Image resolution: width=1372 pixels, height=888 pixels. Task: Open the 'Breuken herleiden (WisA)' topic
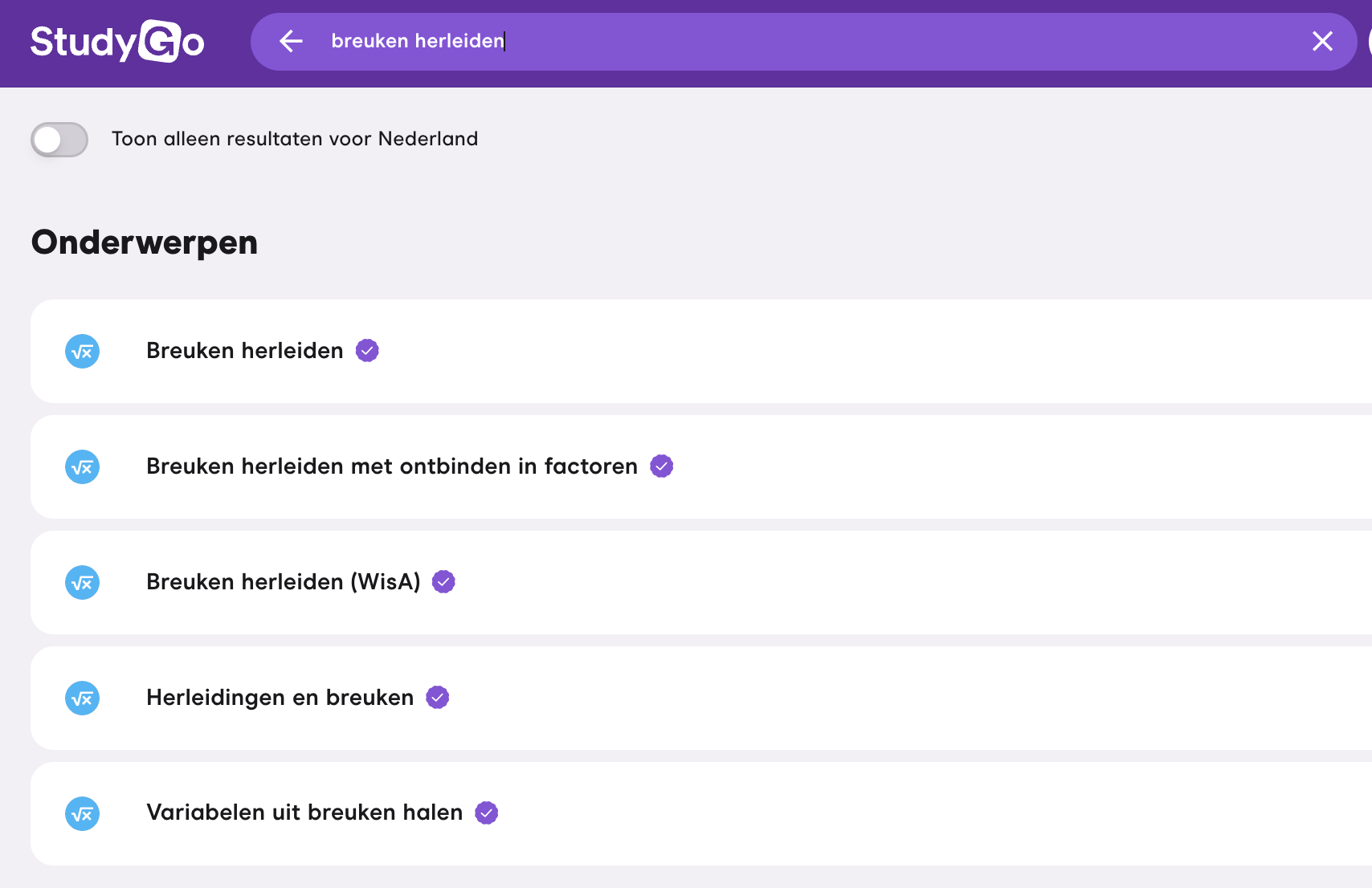(x=701, y=582)
